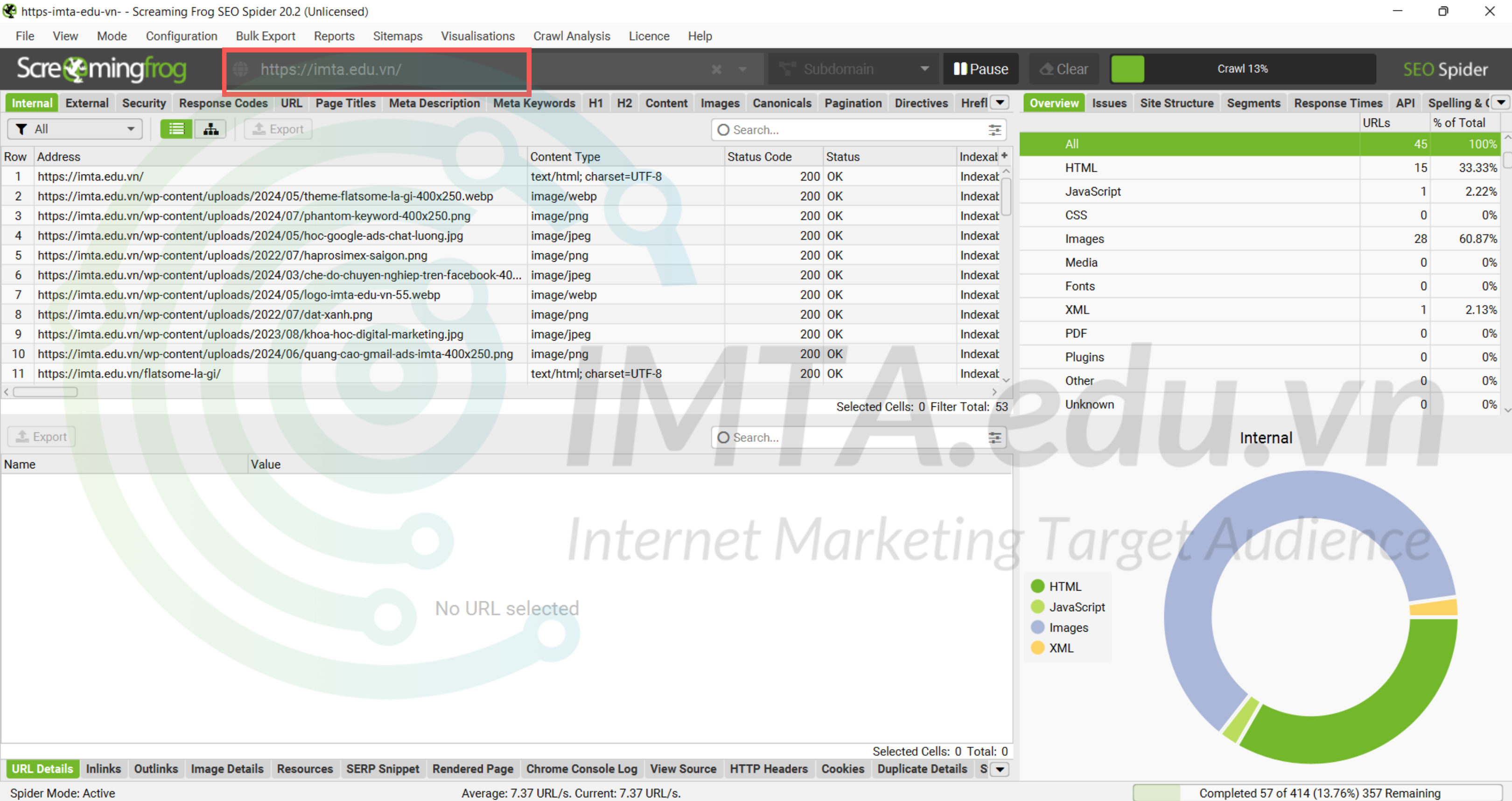Open lower search filter options icon
The width and height of the screenshot is (1512, 801).
pos(994,437)
